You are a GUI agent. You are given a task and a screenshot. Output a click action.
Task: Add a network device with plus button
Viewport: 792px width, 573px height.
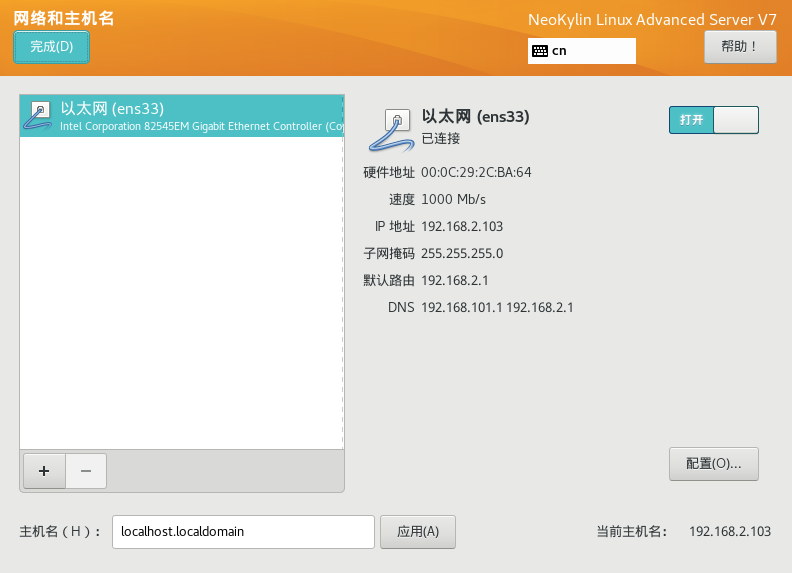point(44,471)
